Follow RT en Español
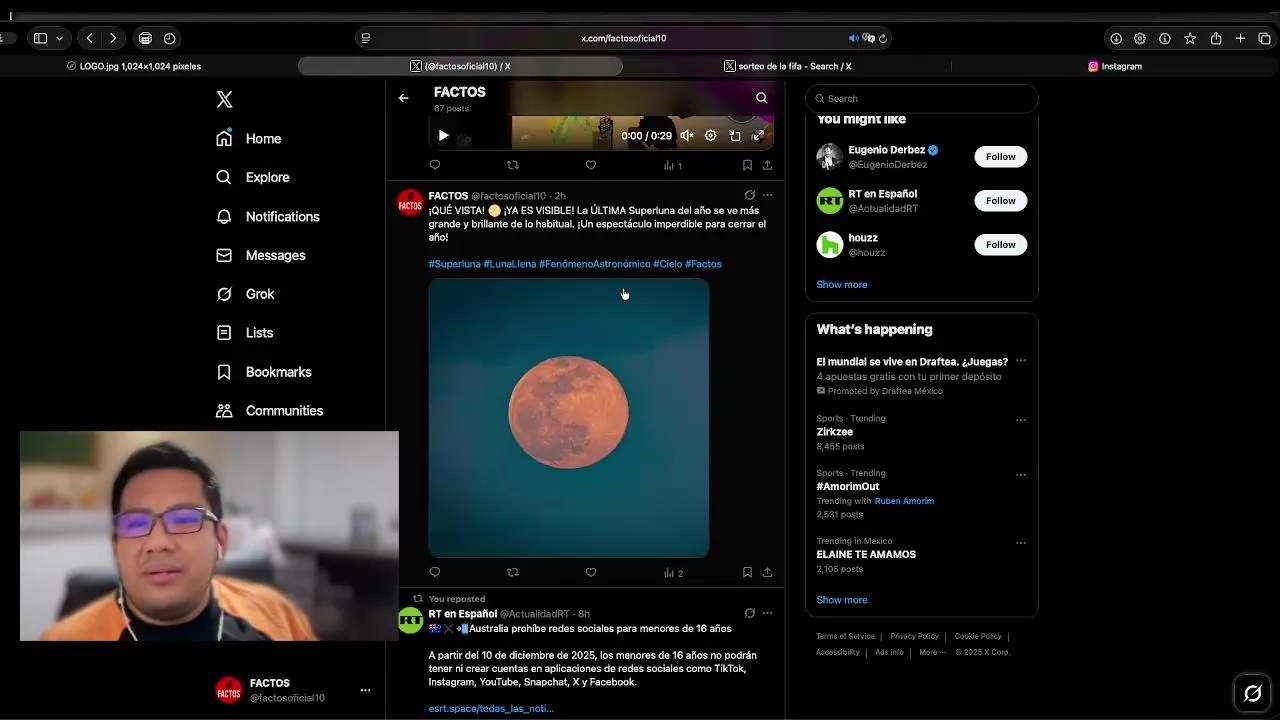1280x720 pixels. 1000,200
